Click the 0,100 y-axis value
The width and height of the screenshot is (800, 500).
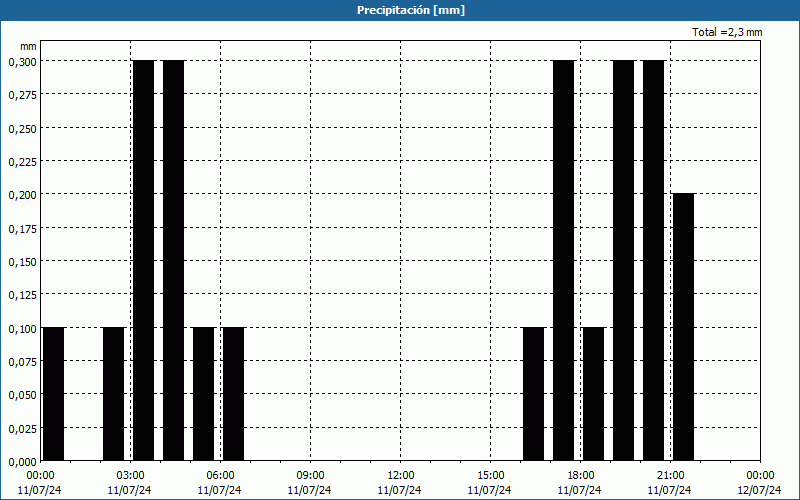(22, 329)
